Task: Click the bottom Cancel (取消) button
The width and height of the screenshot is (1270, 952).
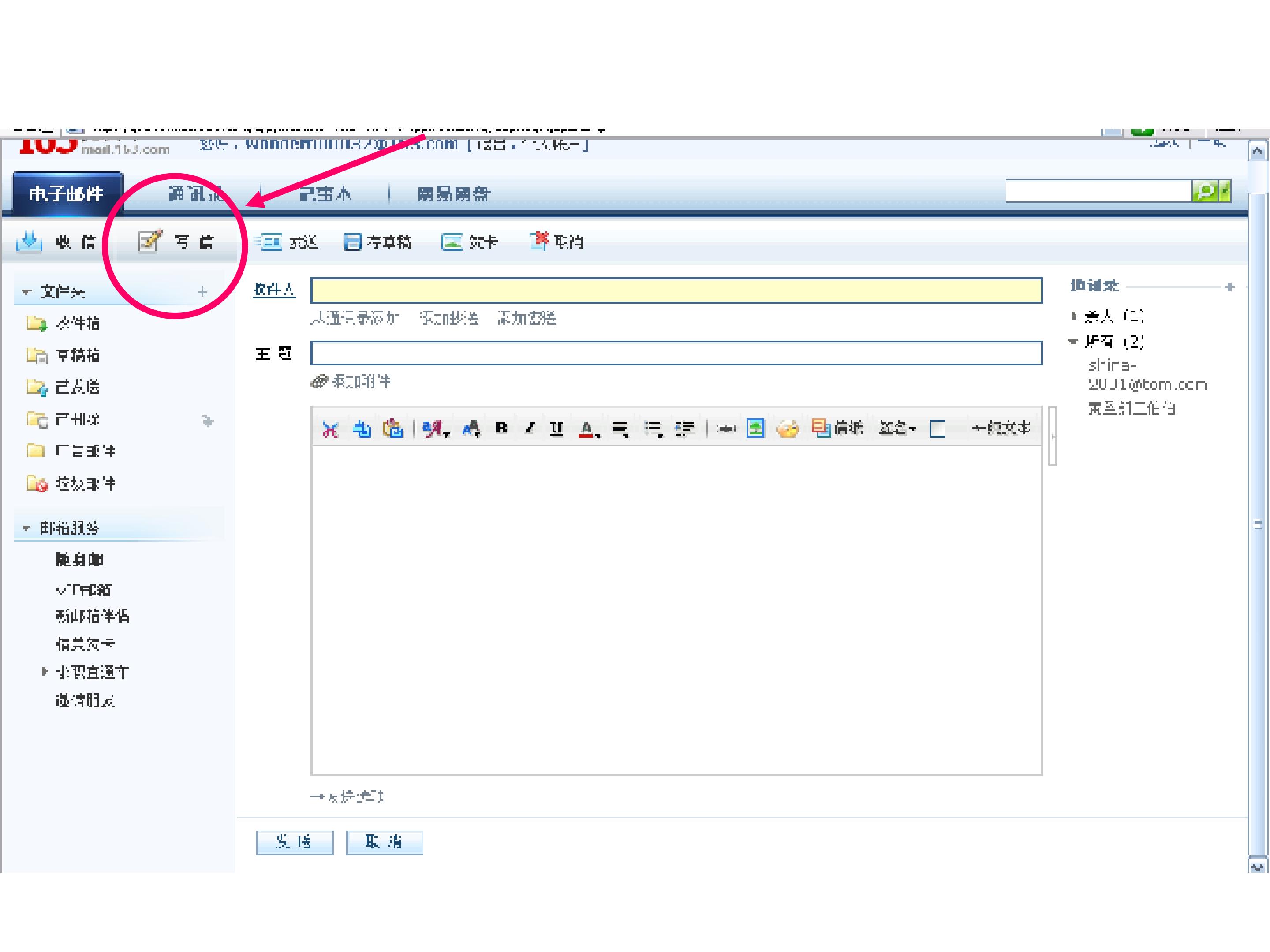Action: (384, 842)
